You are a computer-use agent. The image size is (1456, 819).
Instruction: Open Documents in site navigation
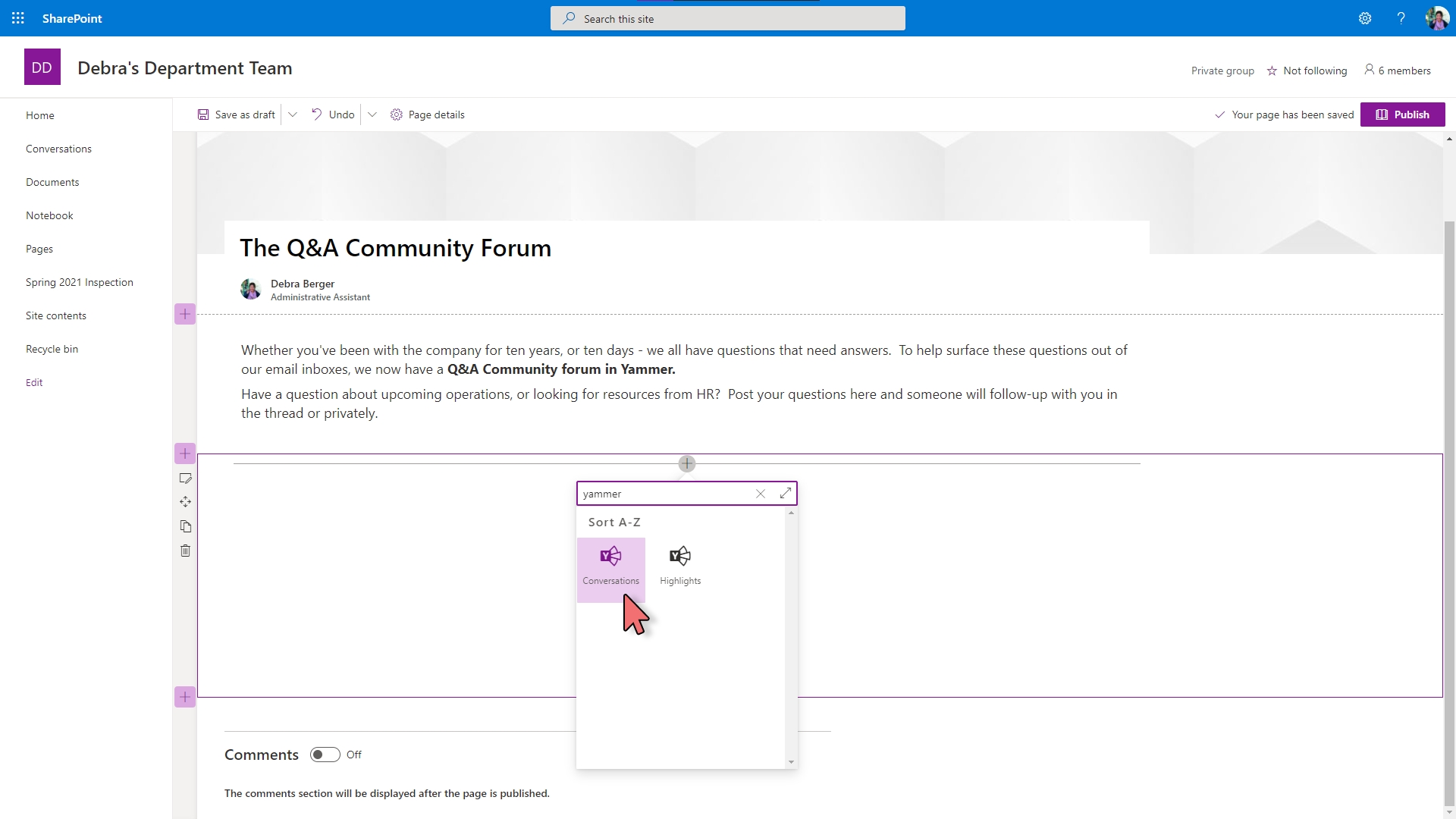(x=52, y=182)
